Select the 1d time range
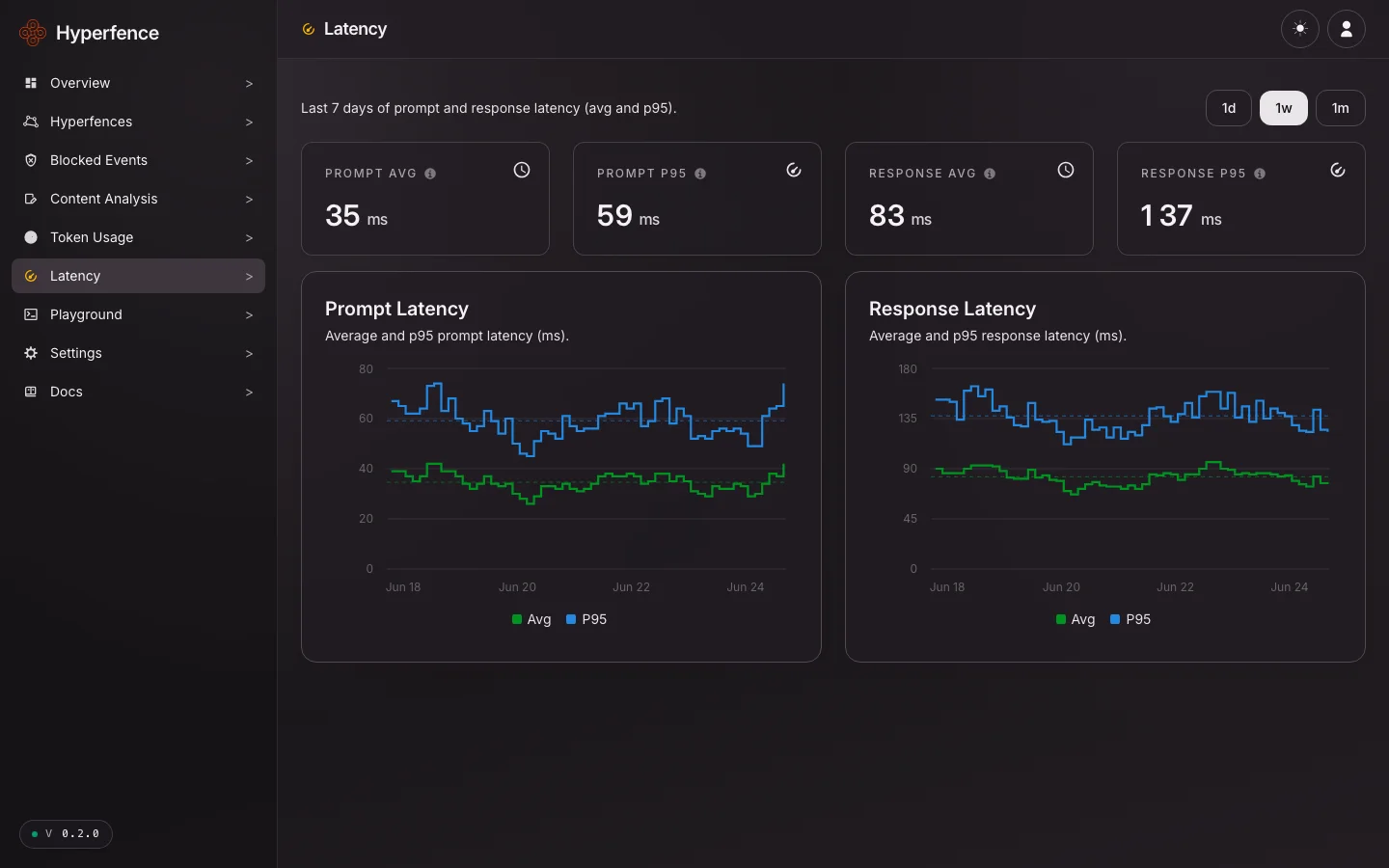 1229,108
